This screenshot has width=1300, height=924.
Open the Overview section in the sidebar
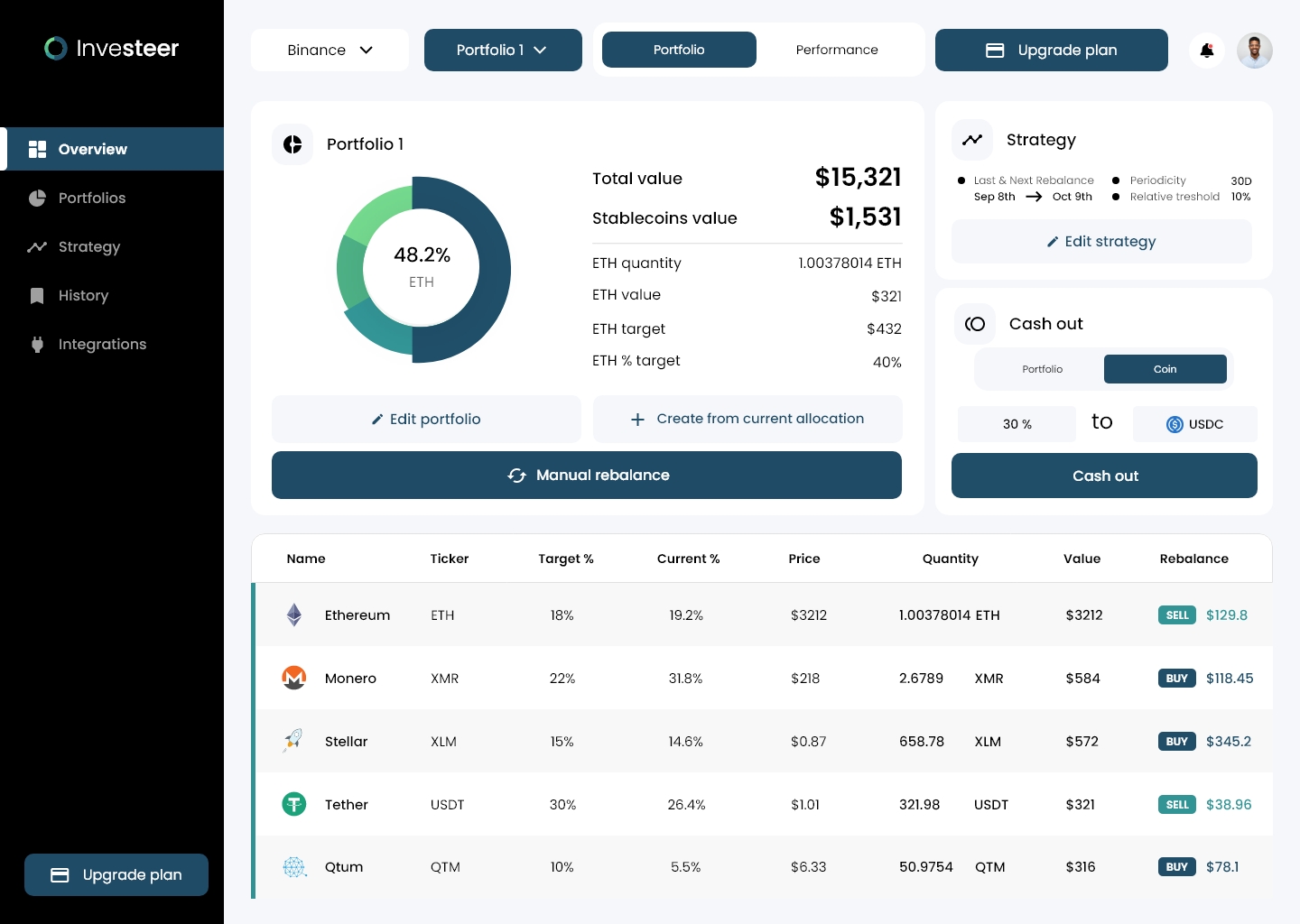[x=92, y=149]
